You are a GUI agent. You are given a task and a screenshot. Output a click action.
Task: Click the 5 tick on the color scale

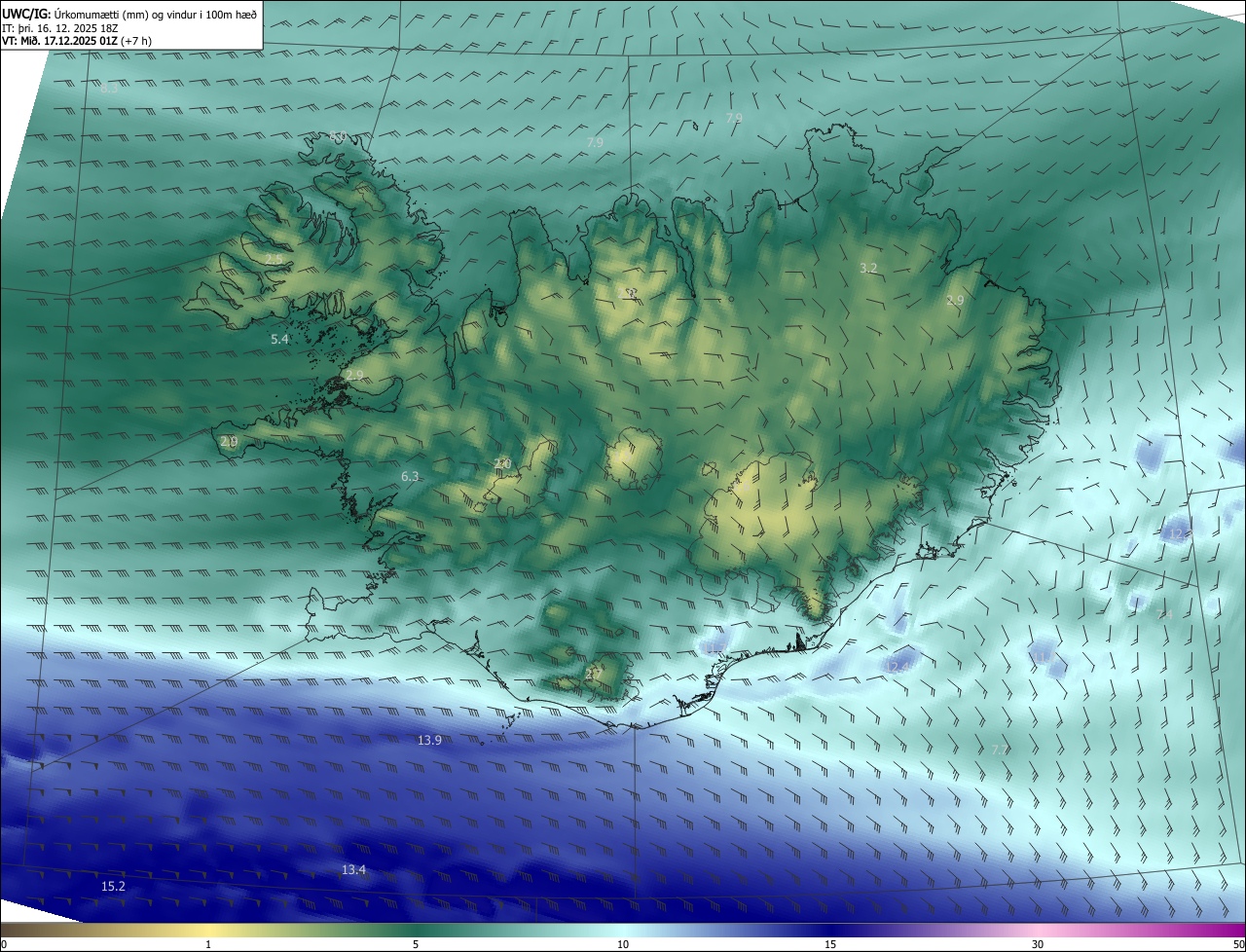click(416, 944)
